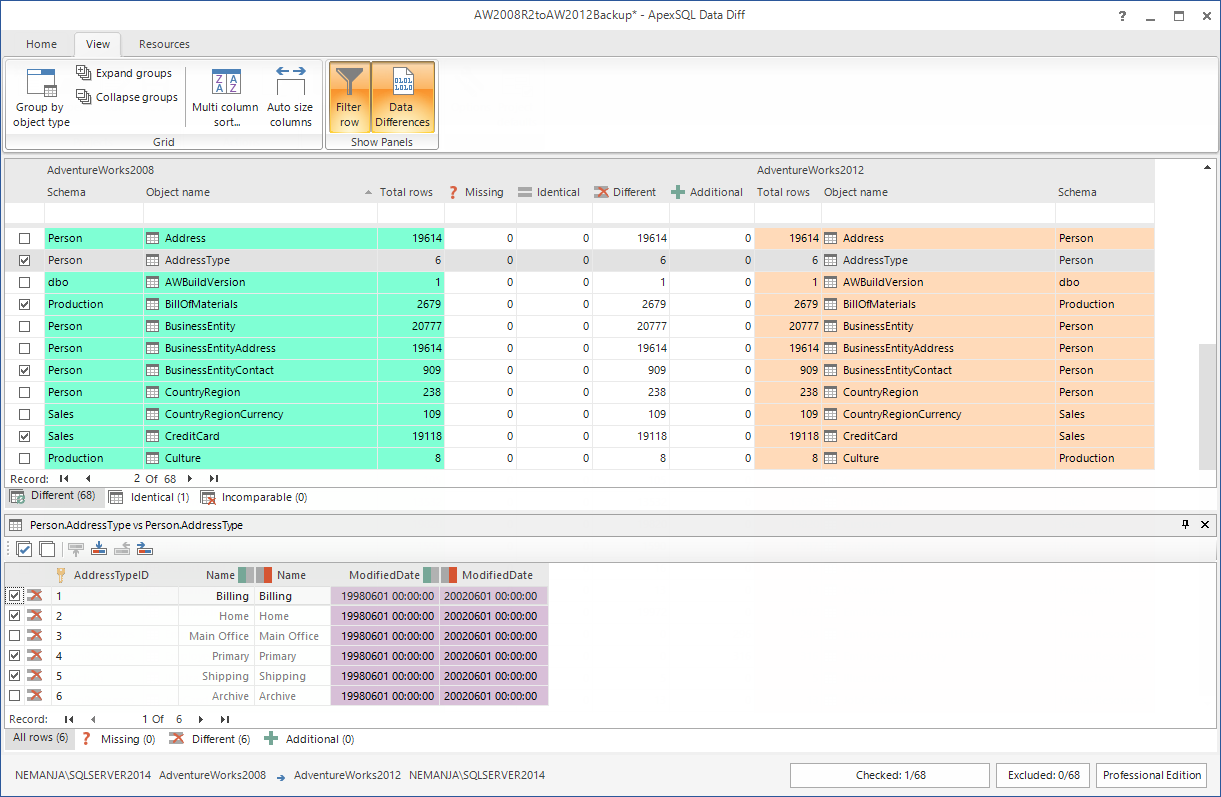Screen dimensions: 1221x797
Task: Click uncheck all rows icon in differences toolbar
Action: pos(46,548)
